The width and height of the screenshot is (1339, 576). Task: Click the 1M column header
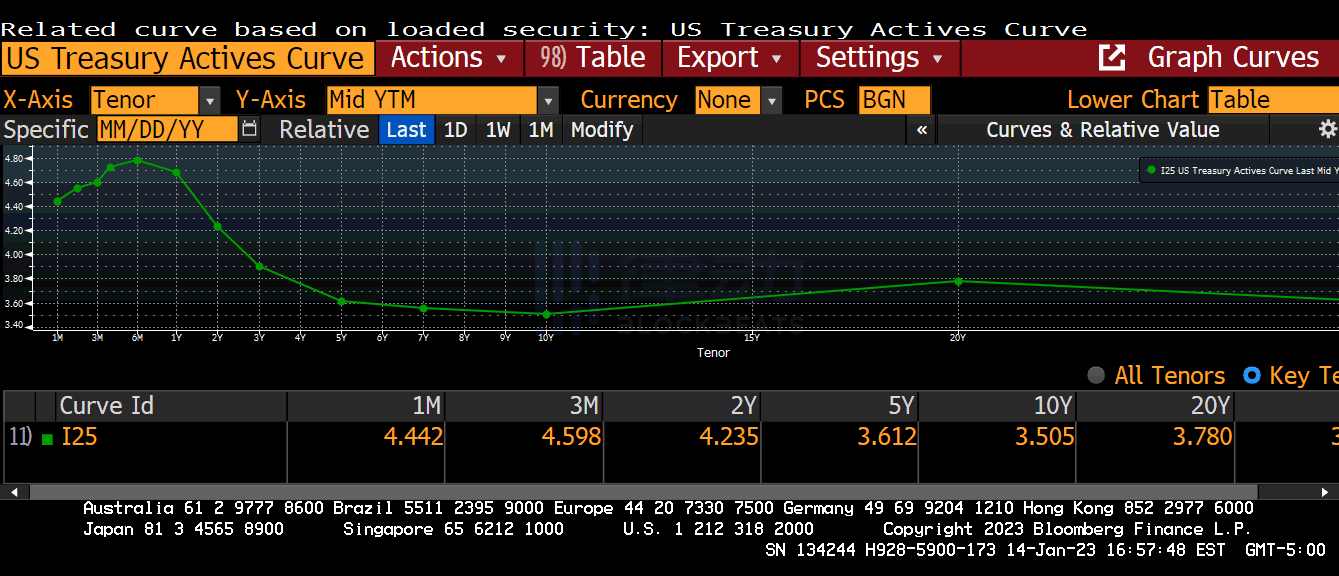coord(366,405)
